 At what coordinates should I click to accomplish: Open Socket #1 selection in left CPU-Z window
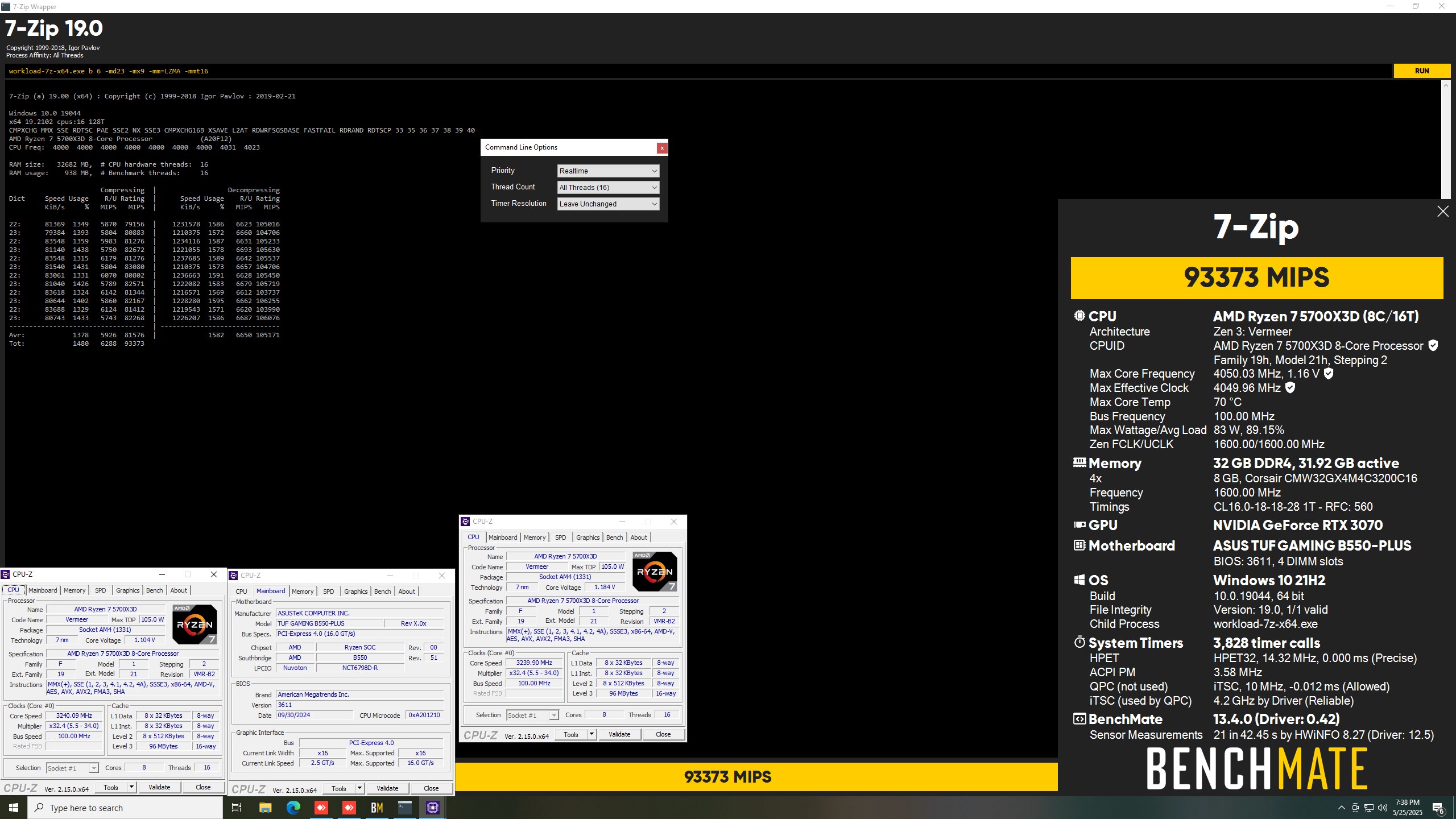click(72, 768)
